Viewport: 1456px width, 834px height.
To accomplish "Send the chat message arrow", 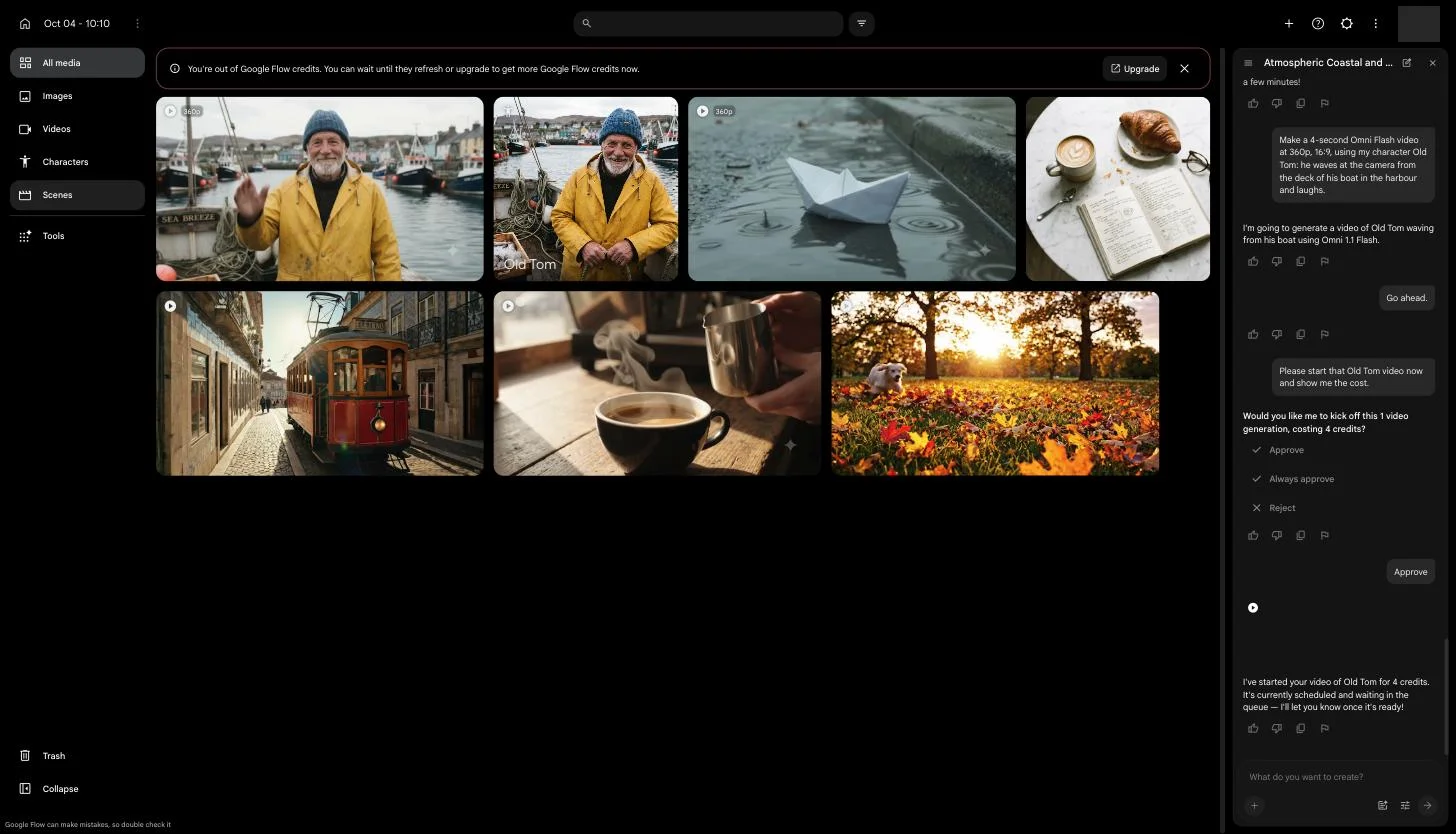I will pyautogui.click(x=1428, y=805).
